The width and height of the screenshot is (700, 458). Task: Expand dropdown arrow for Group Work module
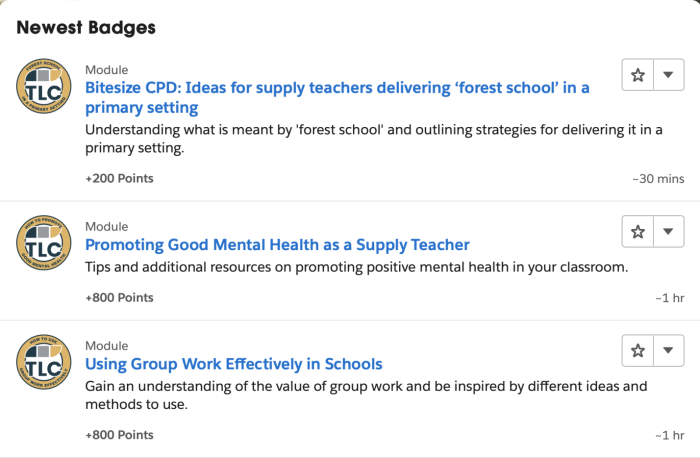pyautogui.click(x=669, y=351)
